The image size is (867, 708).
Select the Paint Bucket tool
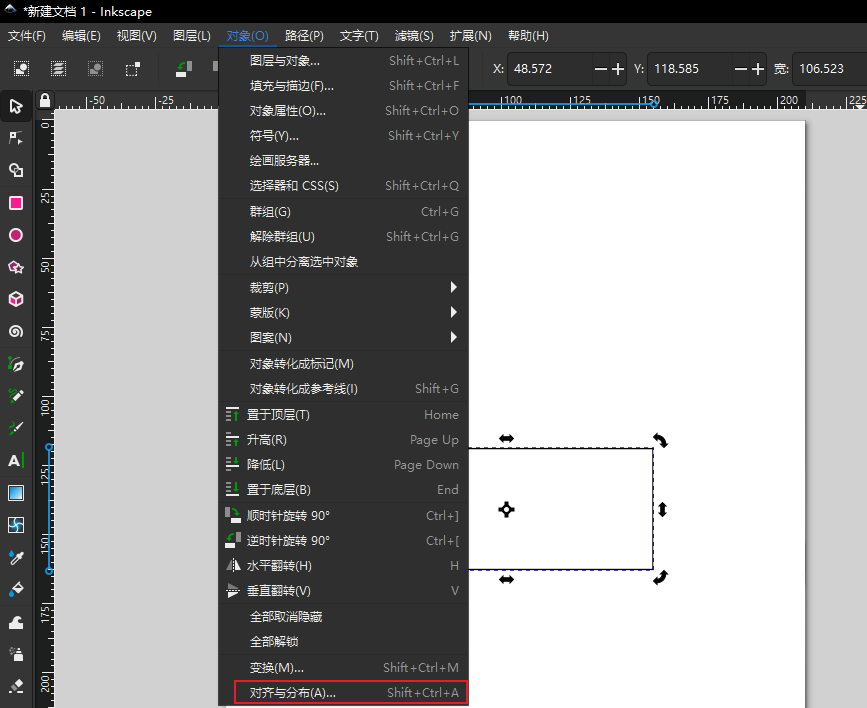(x=16, y=589)
